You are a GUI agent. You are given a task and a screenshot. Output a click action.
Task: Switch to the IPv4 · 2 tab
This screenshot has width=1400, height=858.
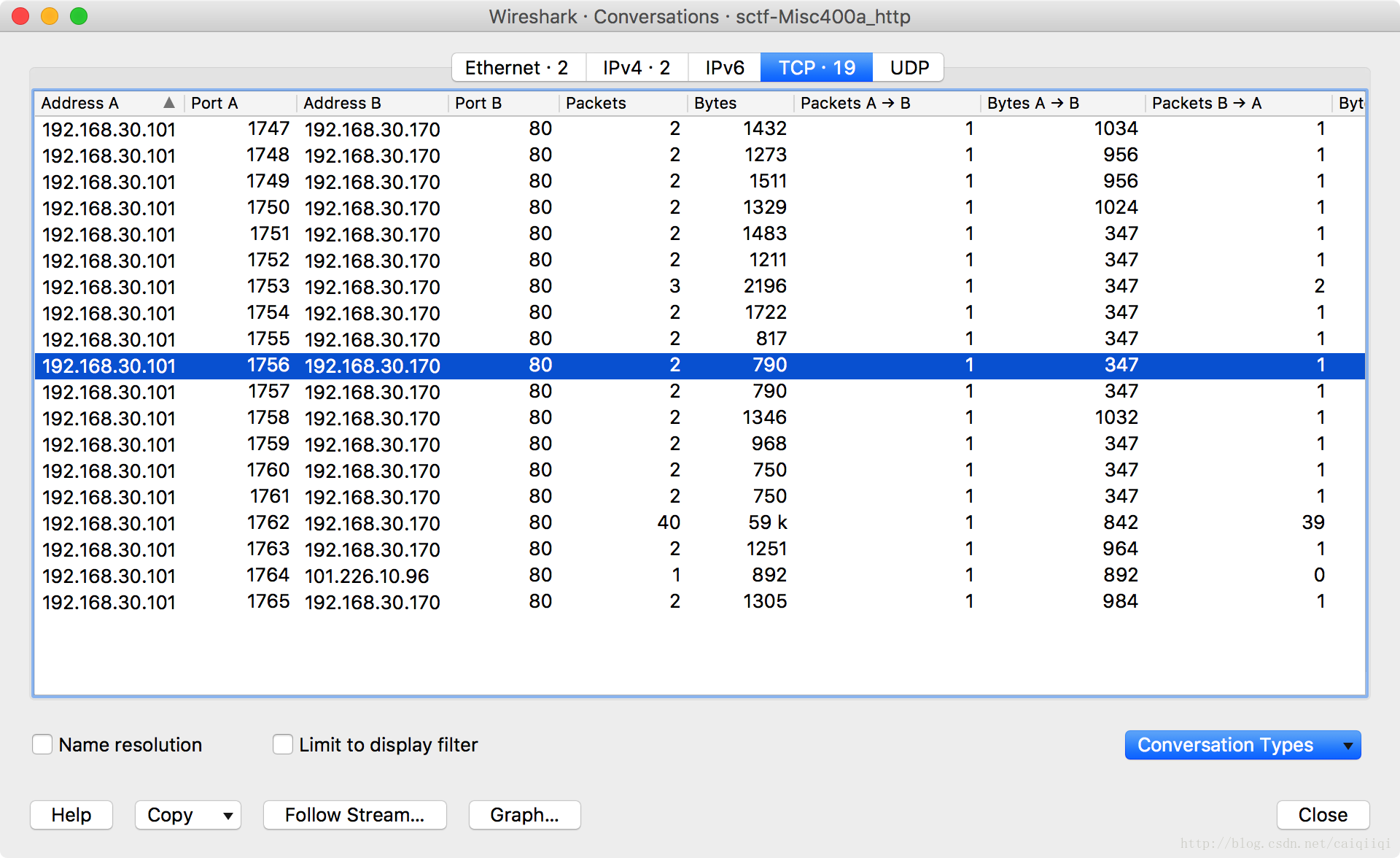[x=636, y=68]
